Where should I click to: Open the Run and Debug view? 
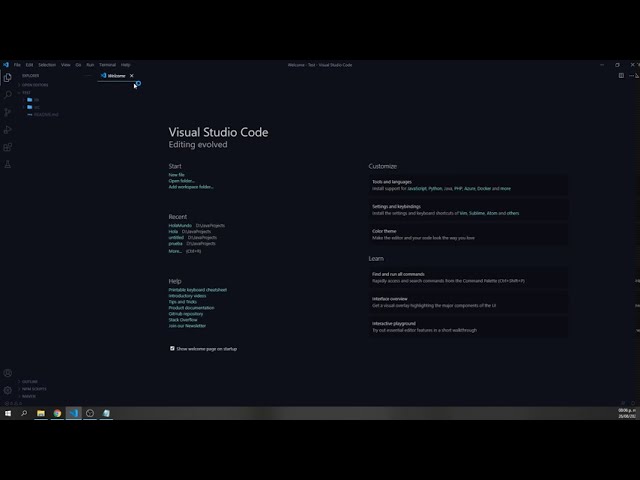click(7, 130)
